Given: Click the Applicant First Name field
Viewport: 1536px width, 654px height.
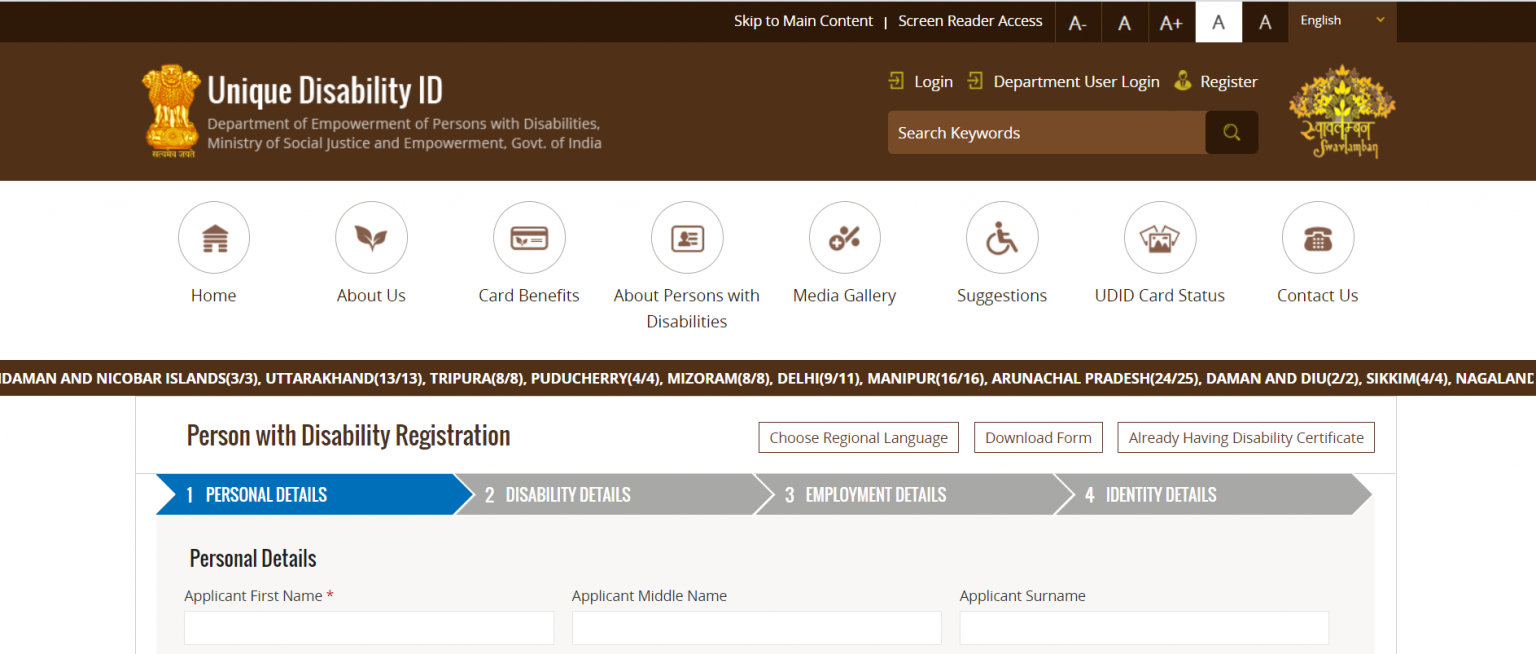Looking at the screenshot, I should 368,628.
